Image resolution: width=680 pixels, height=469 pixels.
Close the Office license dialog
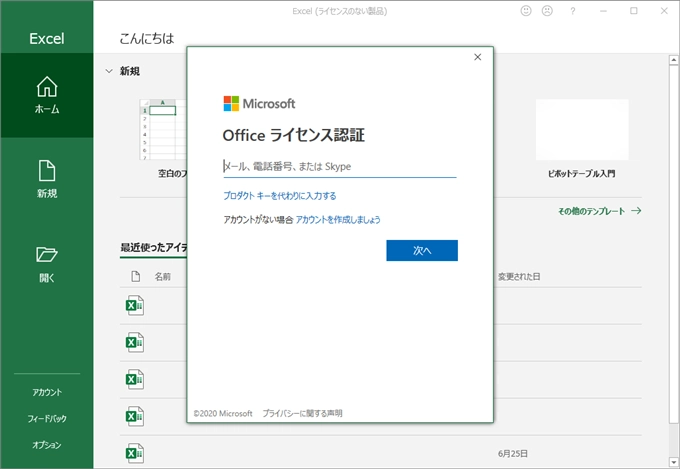477,57
